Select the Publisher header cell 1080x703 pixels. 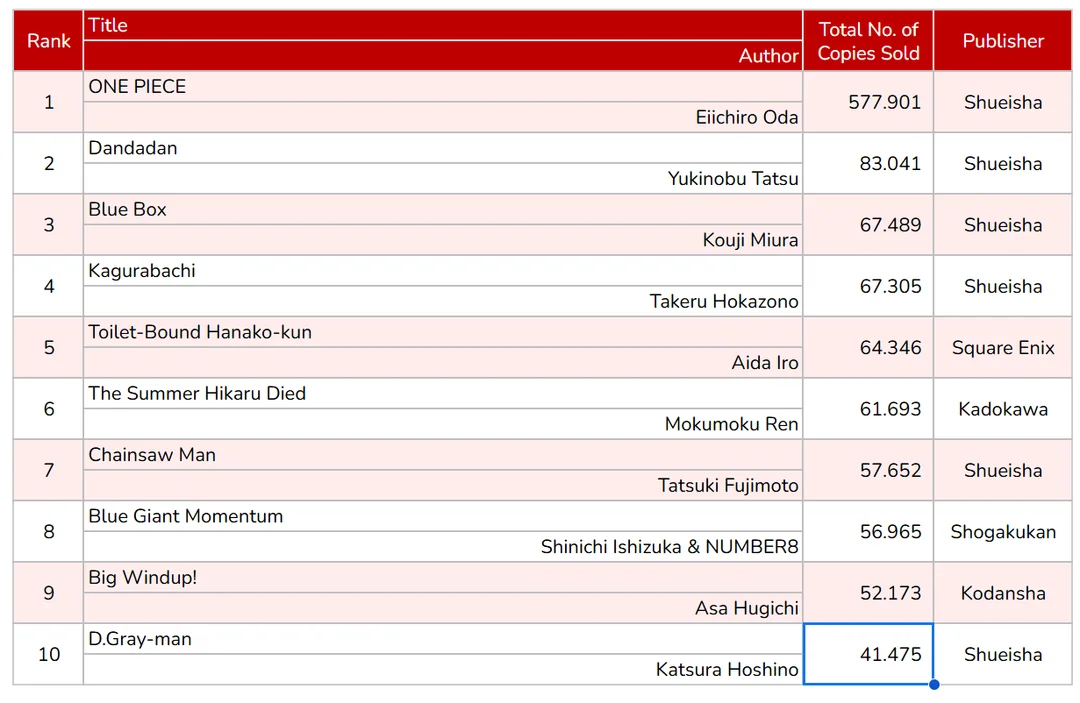click(x=1003, y=41)
